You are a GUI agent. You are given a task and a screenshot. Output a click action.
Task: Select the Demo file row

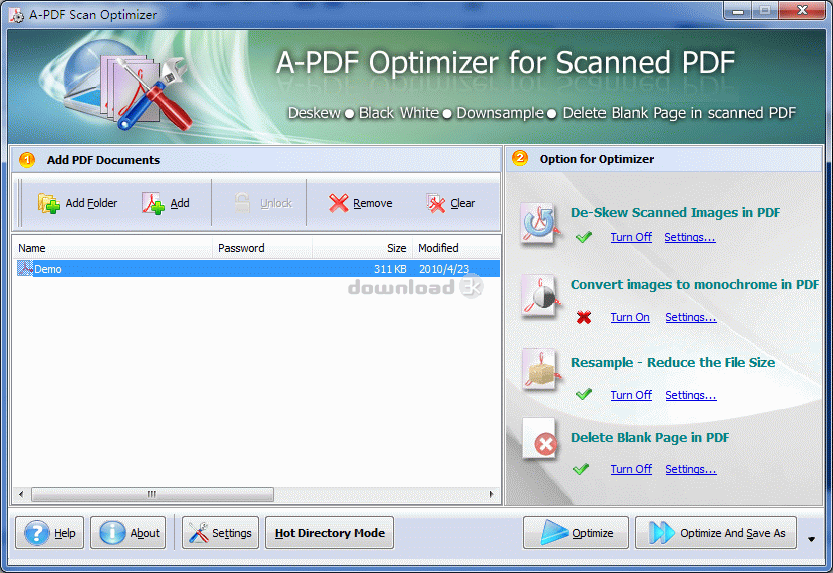click(x=258, y=269)
